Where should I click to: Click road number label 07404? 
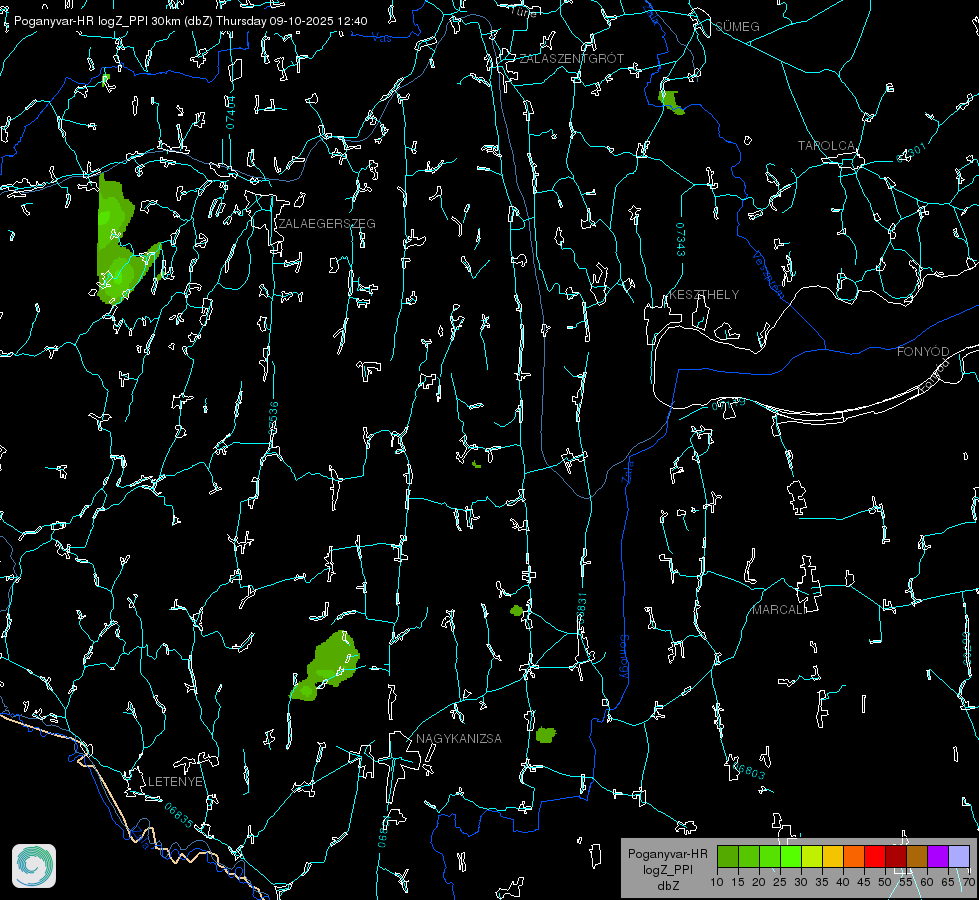pos(231,112)
